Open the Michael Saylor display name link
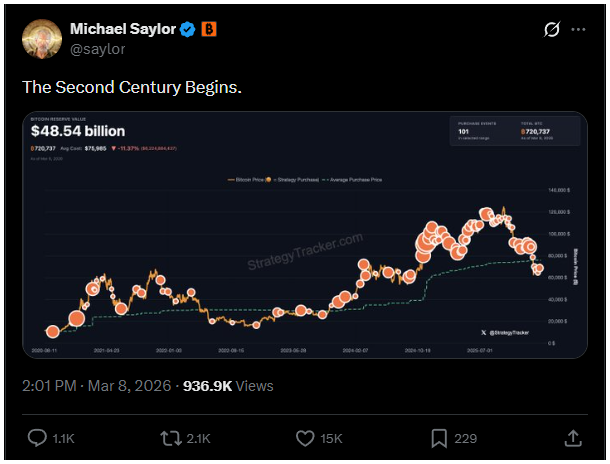This screenshot has height=464, width=610. coord(122,29)
